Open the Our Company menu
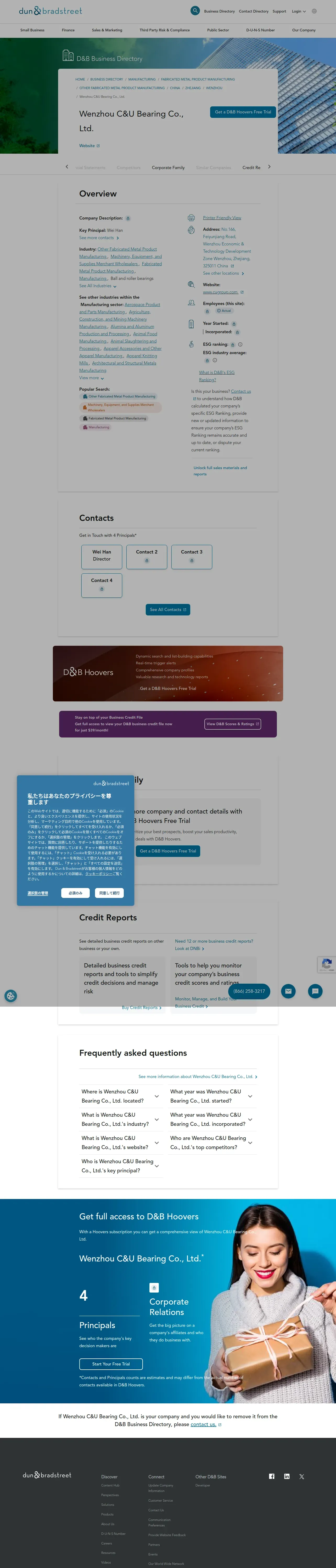This screenshot has width=336, height=1568. (x=304, y=30)
